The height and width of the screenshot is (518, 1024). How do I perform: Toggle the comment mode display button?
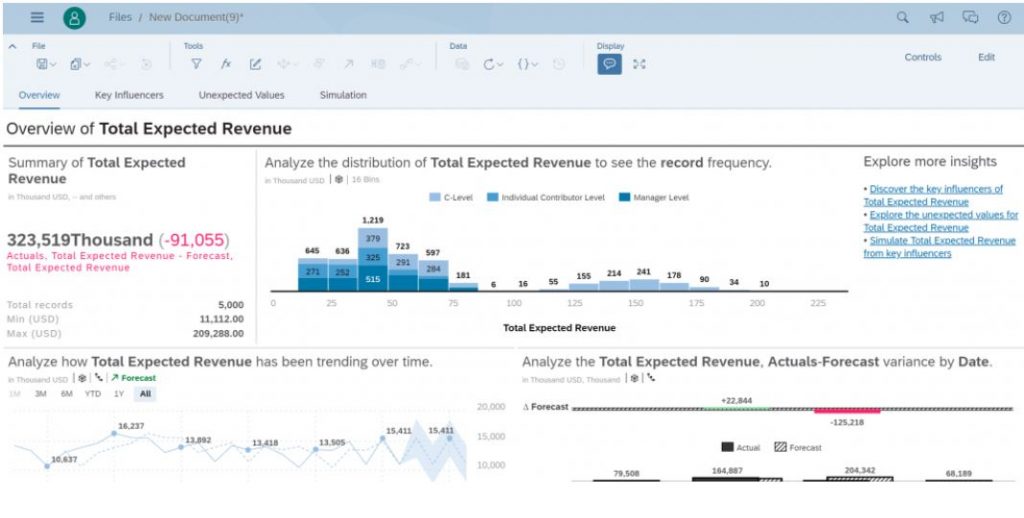609,64
